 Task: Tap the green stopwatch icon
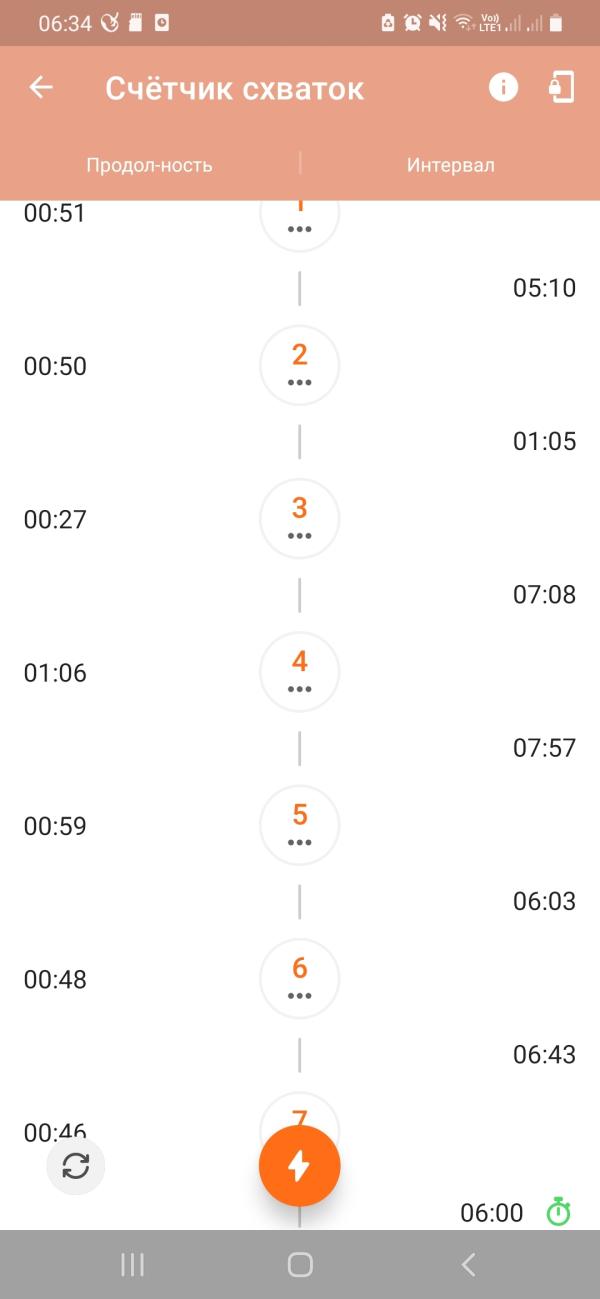coord(558,1213)
